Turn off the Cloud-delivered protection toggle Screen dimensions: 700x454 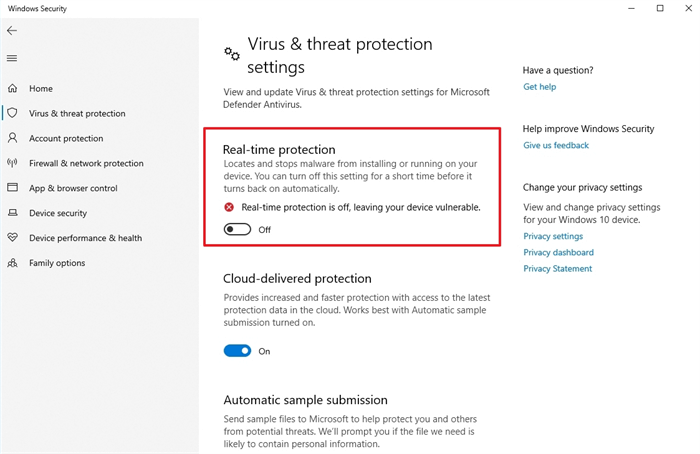coord(237,351)
